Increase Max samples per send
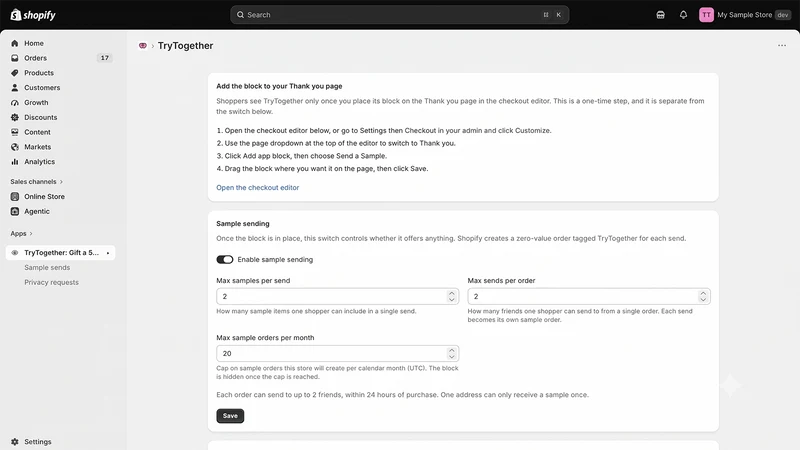The height and width of the screenshot is (450, 800). pos(452,293)
